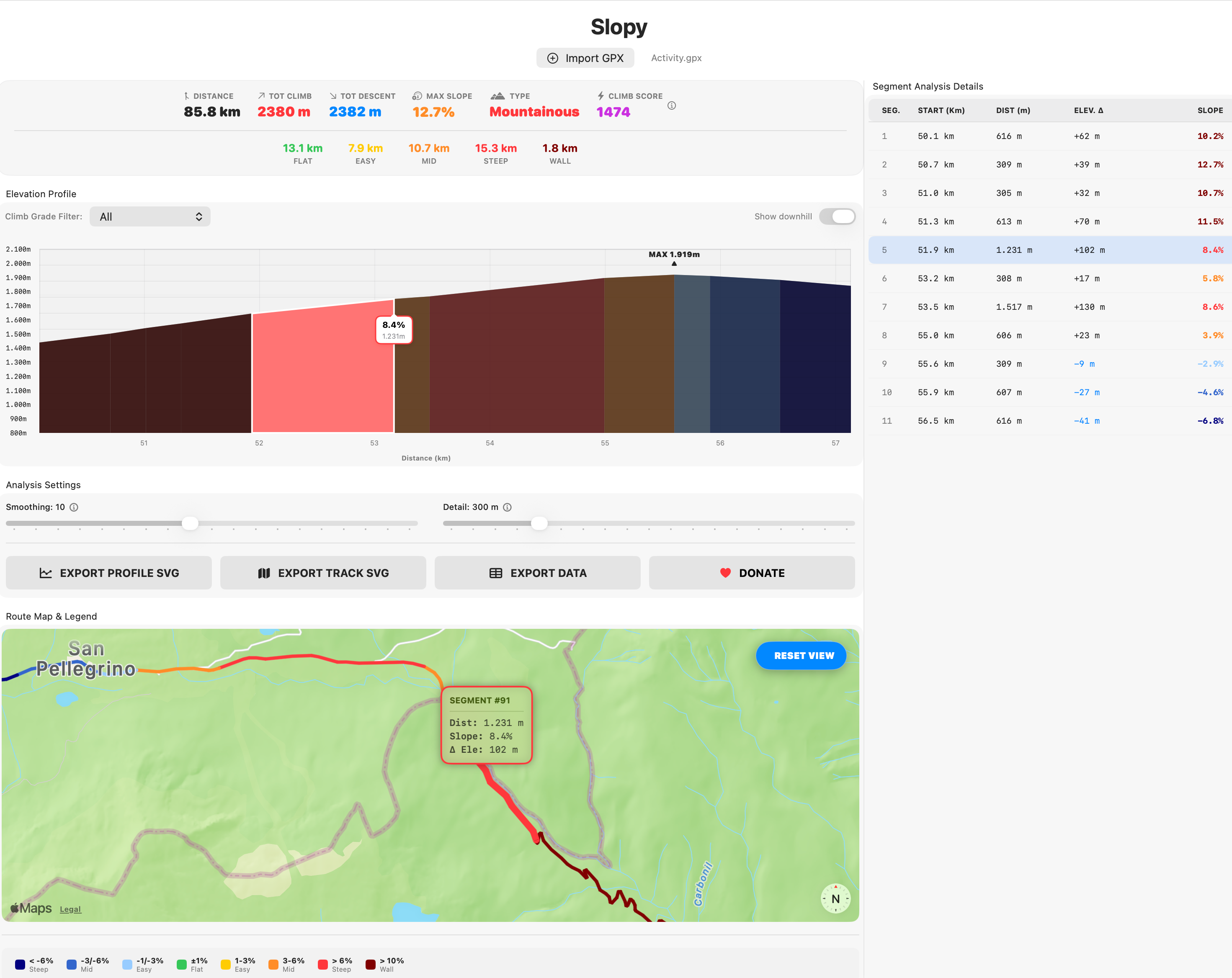Click the Detail info icon

pyautogui.click(x=507, y=507)
